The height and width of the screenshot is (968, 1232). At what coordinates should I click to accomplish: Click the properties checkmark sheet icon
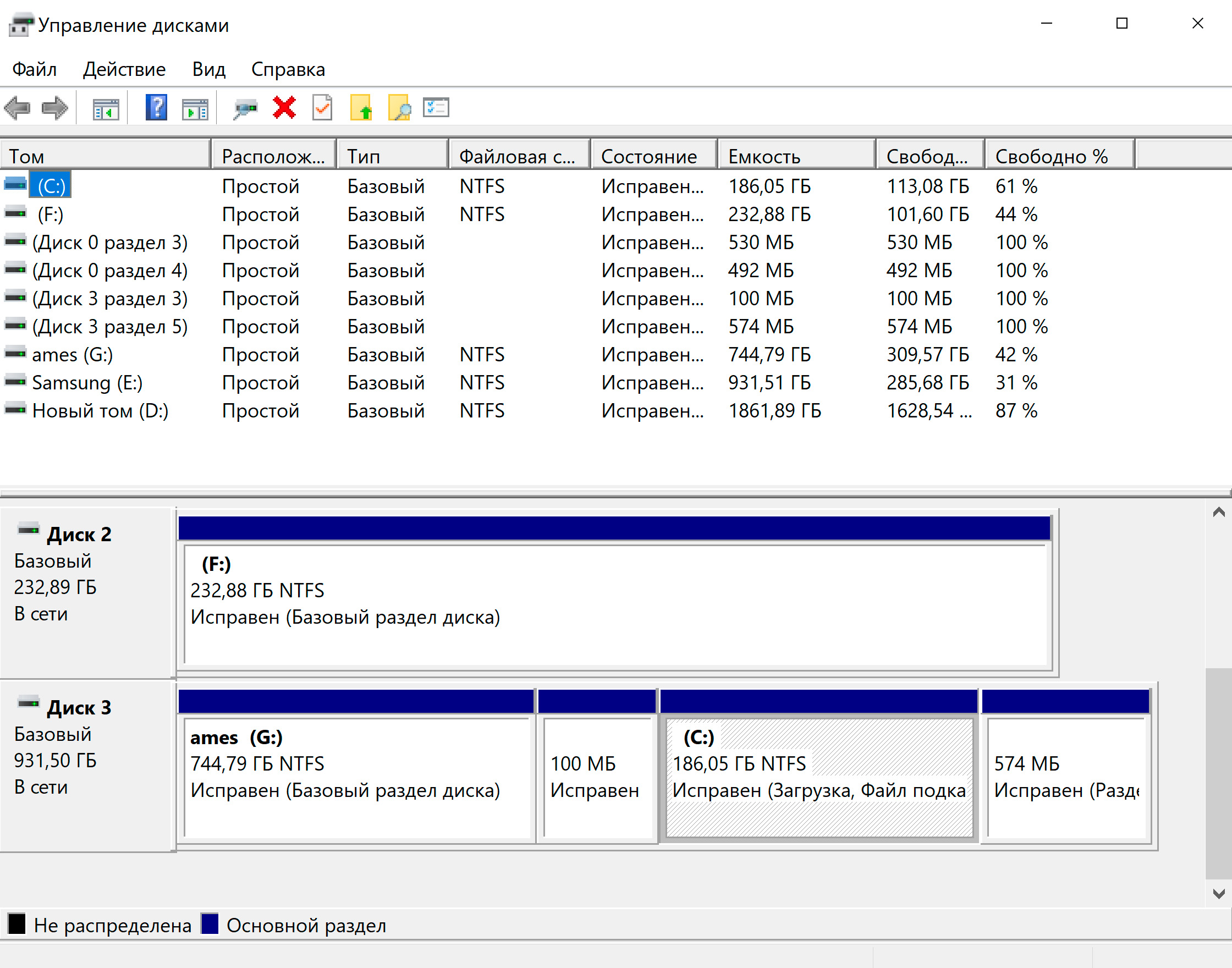click(x=322, y=107)
